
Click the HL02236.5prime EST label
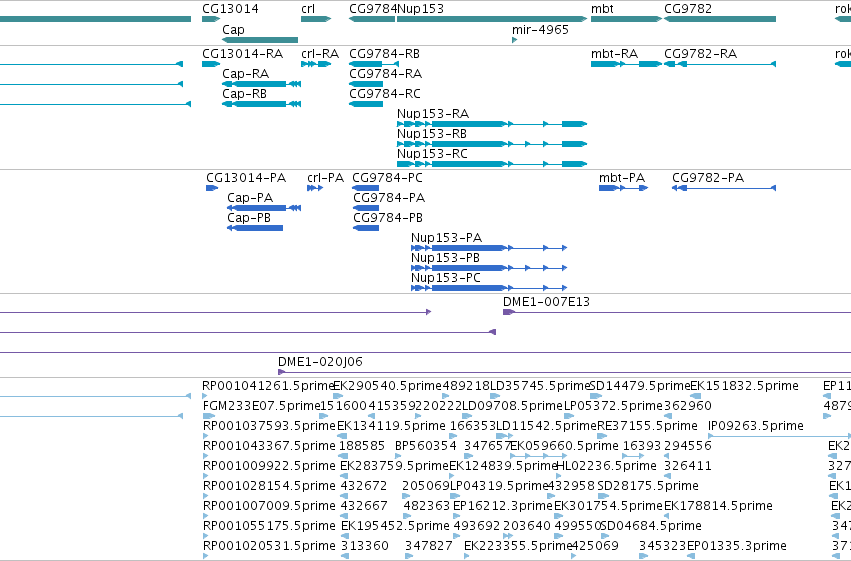(607, 466)
